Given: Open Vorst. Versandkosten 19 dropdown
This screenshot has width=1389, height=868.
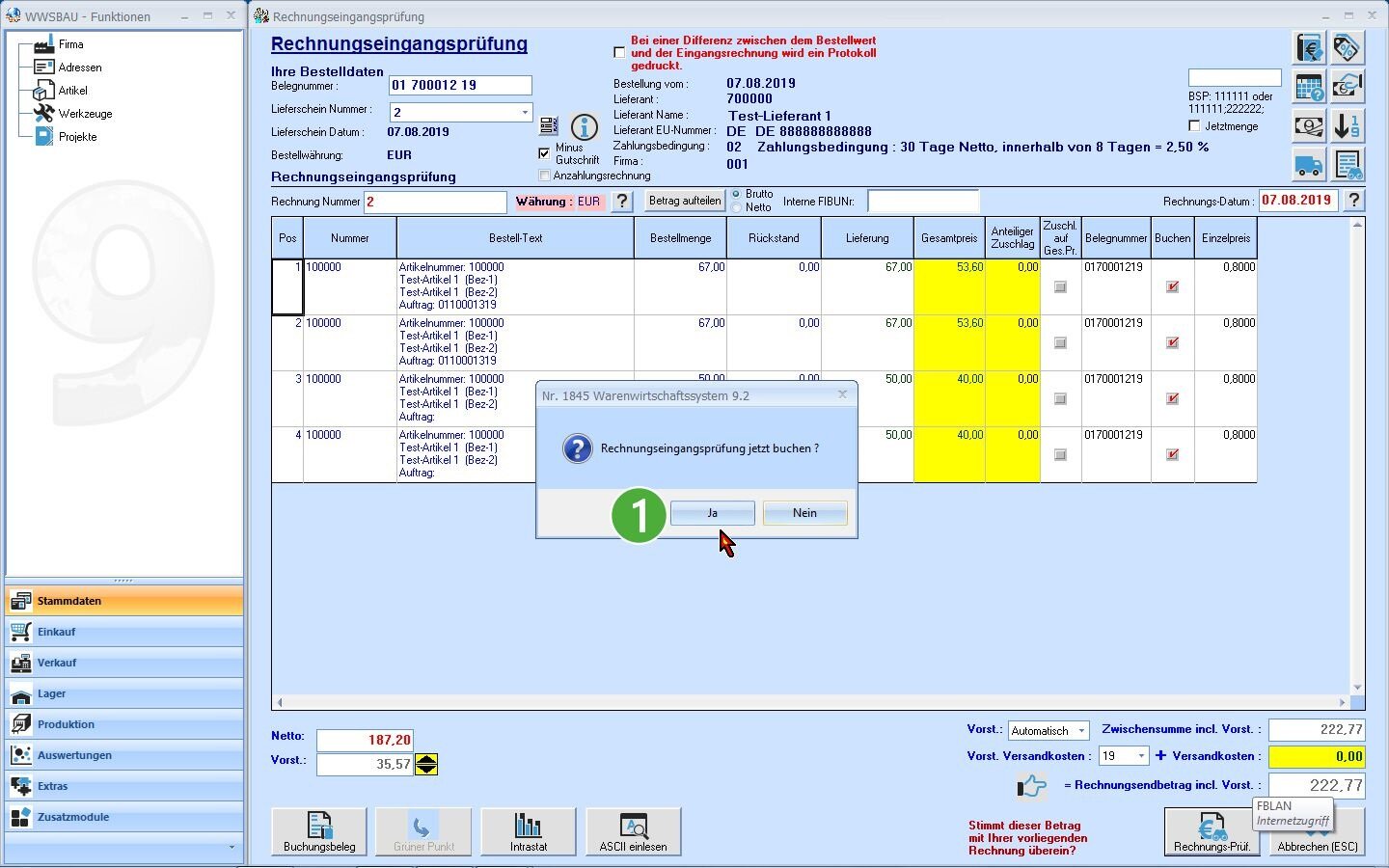Looking at the screenshot, I should pos(1141,756).
